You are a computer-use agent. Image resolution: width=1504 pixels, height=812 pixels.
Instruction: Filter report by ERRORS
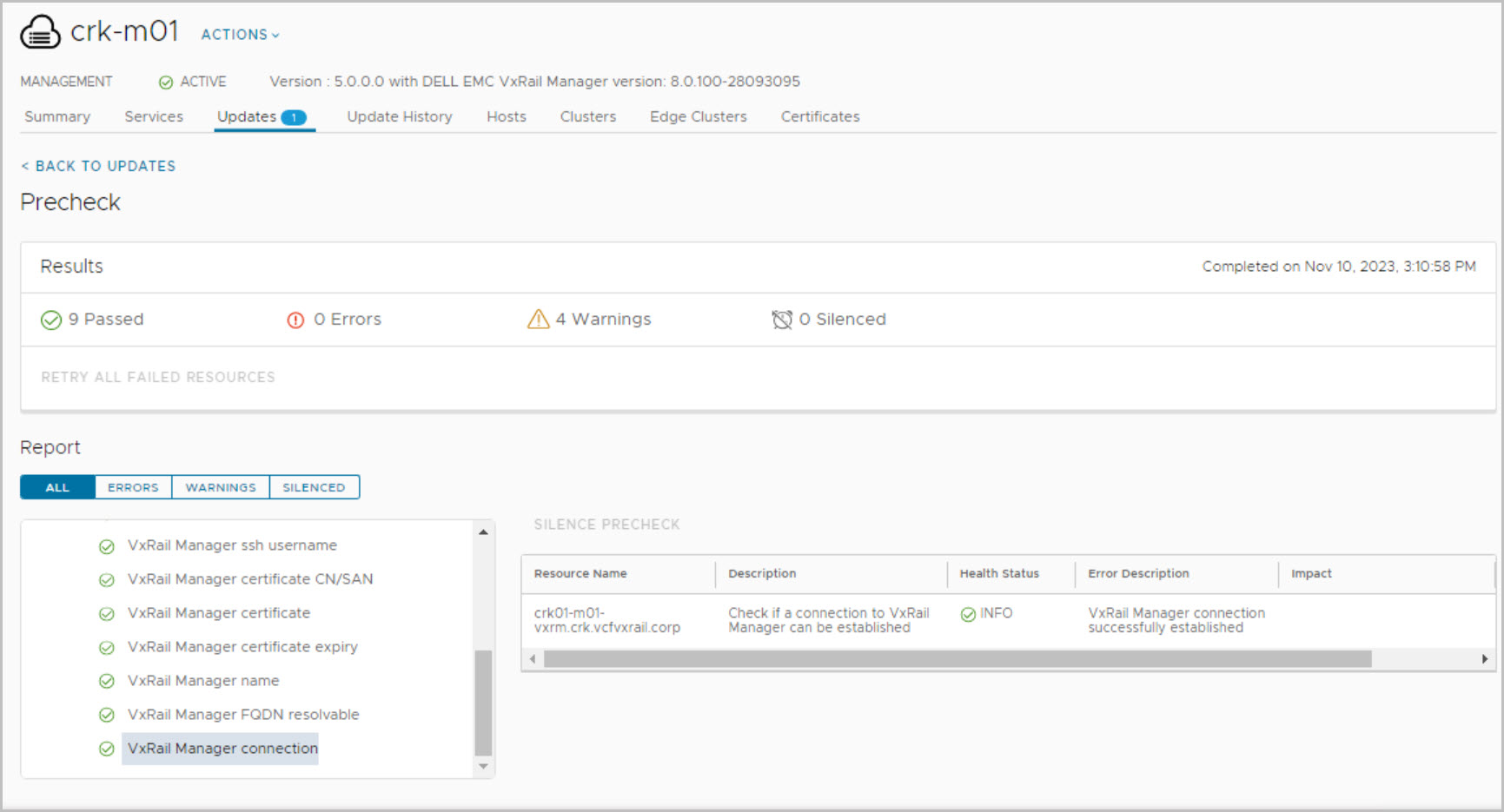[x=133, y=488]
